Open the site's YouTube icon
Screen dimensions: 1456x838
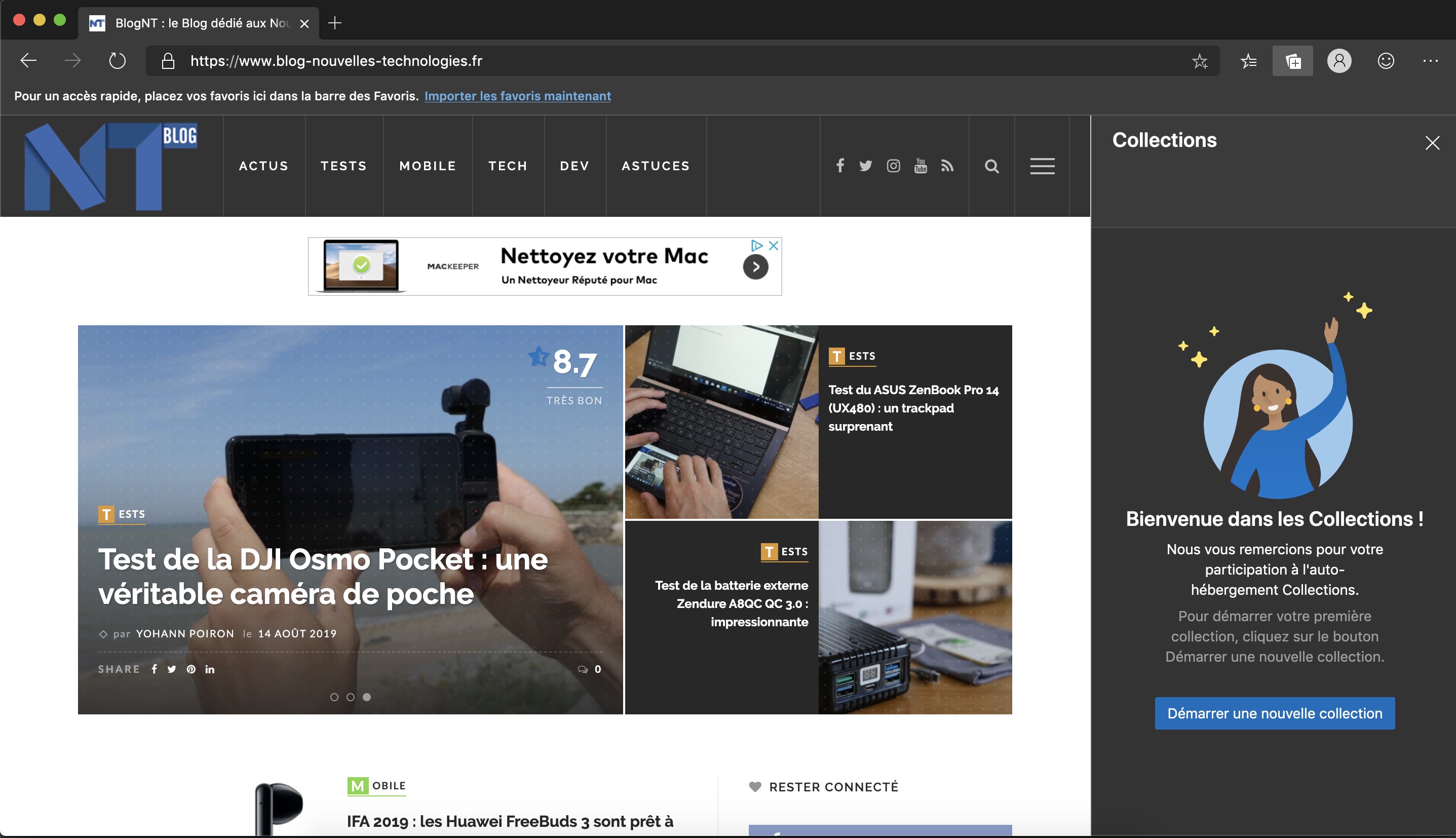coord(920,166)
